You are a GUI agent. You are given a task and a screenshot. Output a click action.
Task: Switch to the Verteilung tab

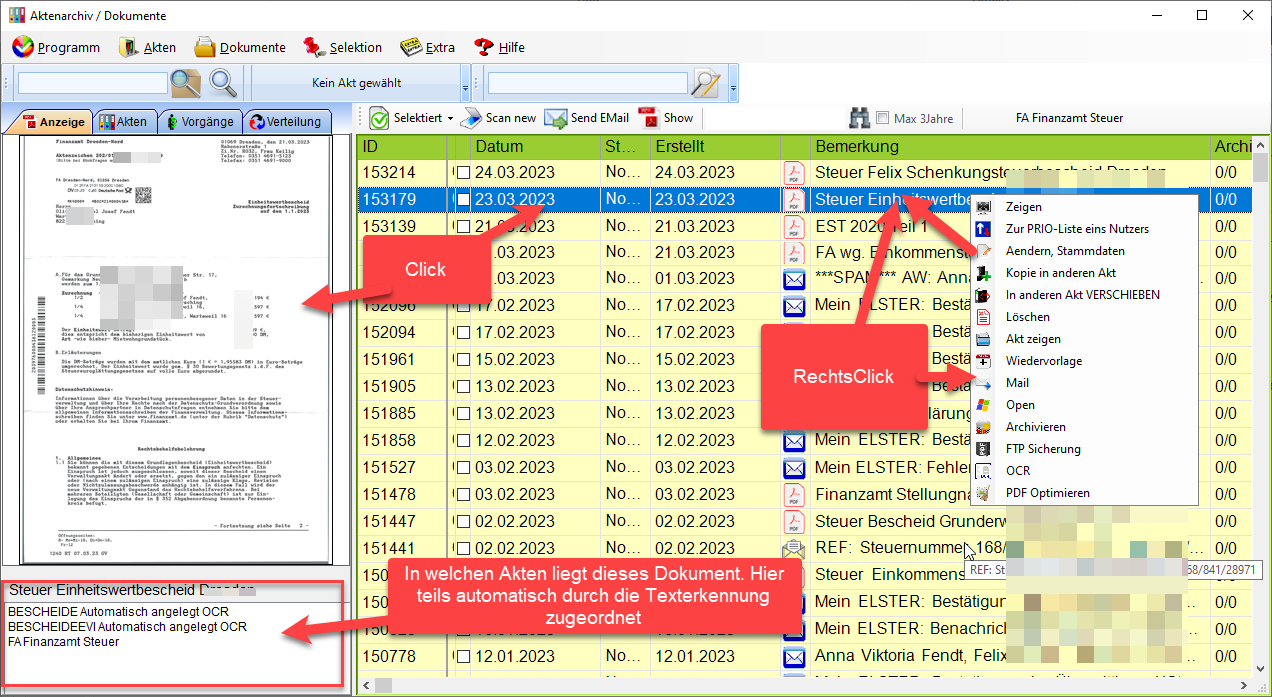(286, 122)
